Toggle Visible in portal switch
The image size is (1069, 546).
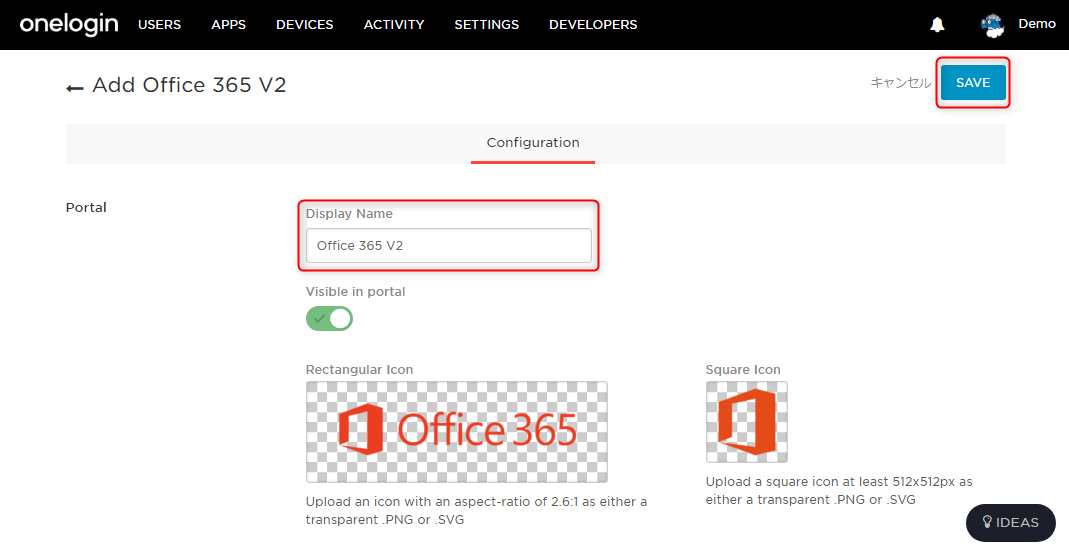point(329,318)
